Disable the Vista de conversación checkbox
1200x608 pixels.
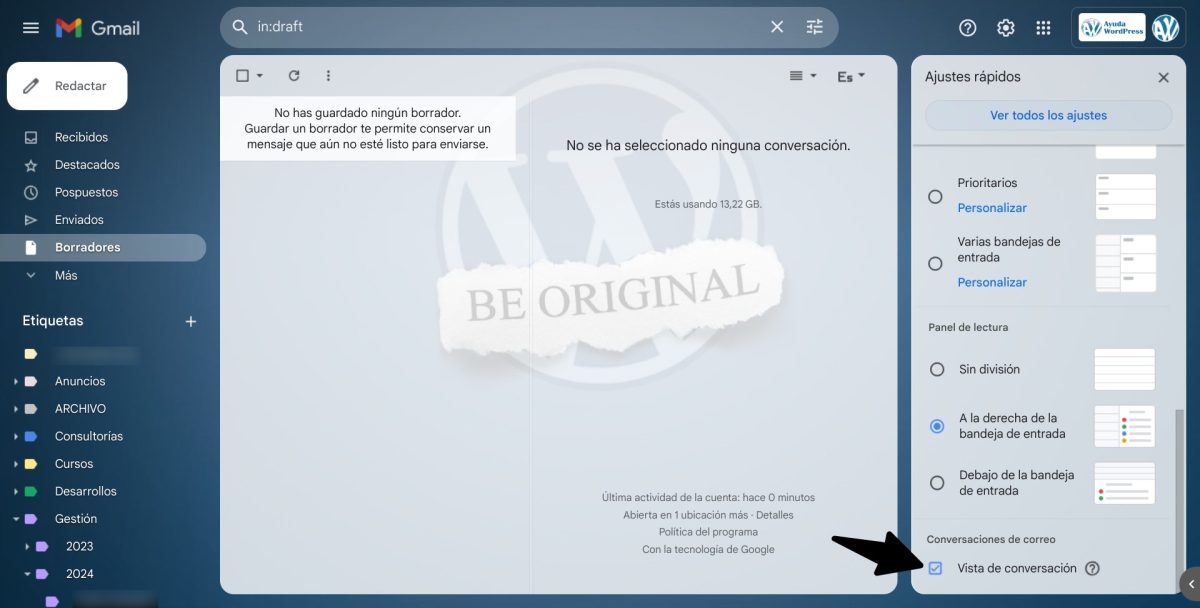(934, 567)
